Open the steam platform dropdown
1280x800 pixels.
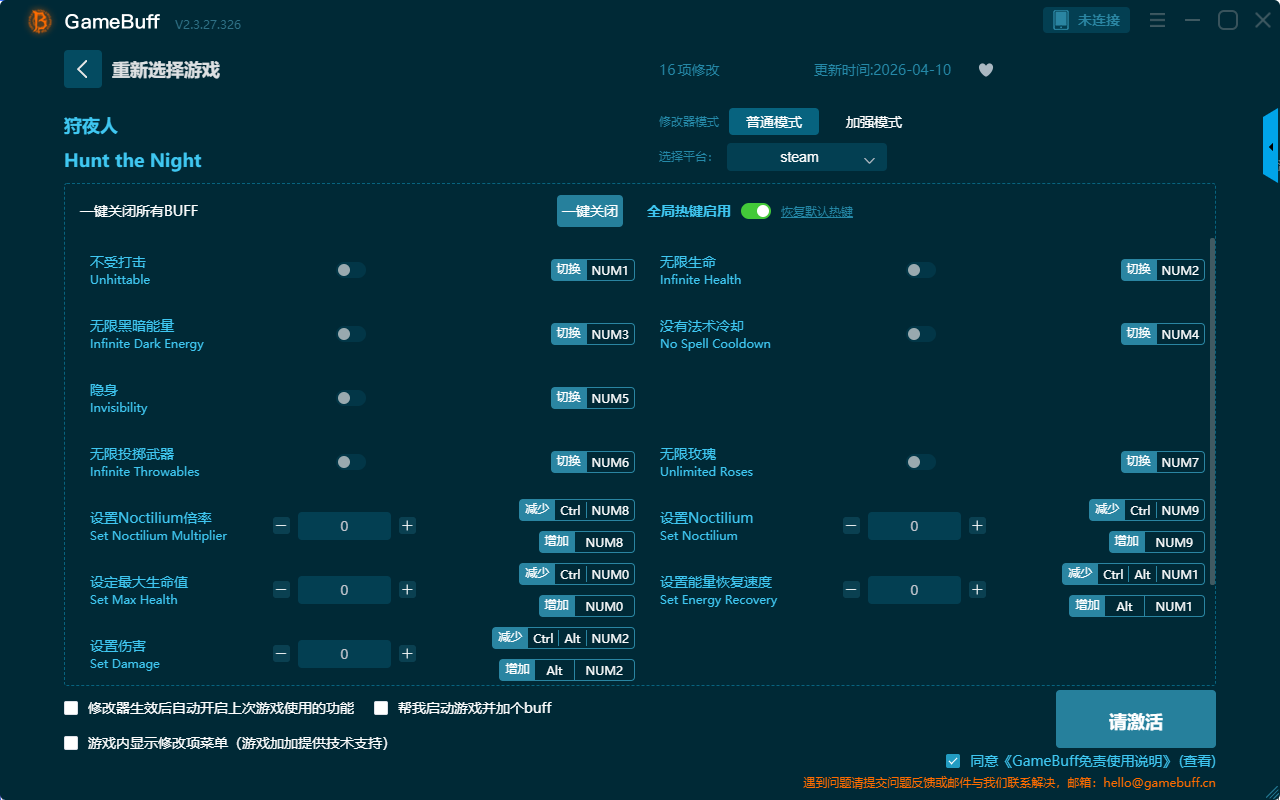806,157
